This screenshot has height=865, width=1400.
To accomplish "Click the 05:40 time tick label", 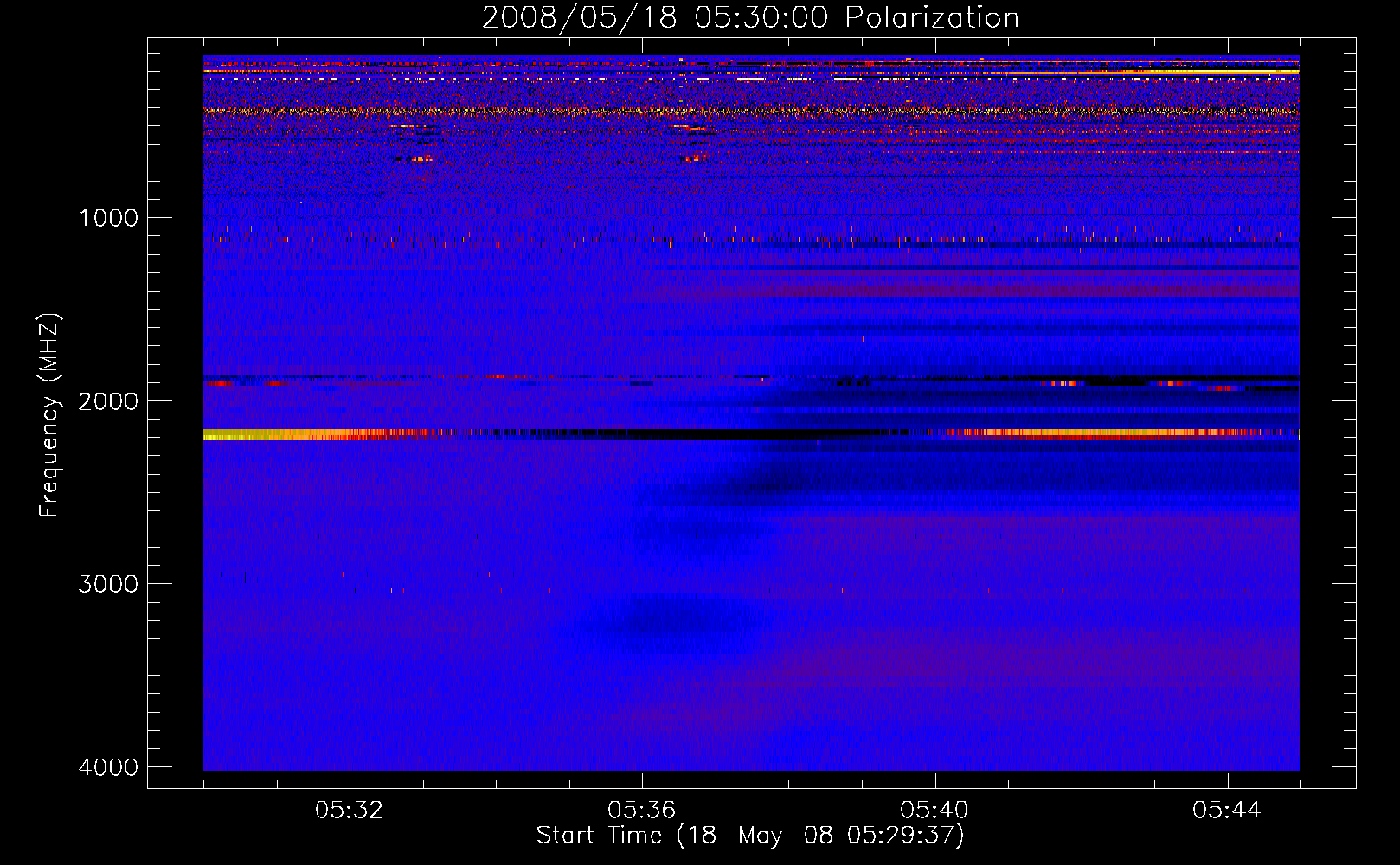I will coord(934,811).
